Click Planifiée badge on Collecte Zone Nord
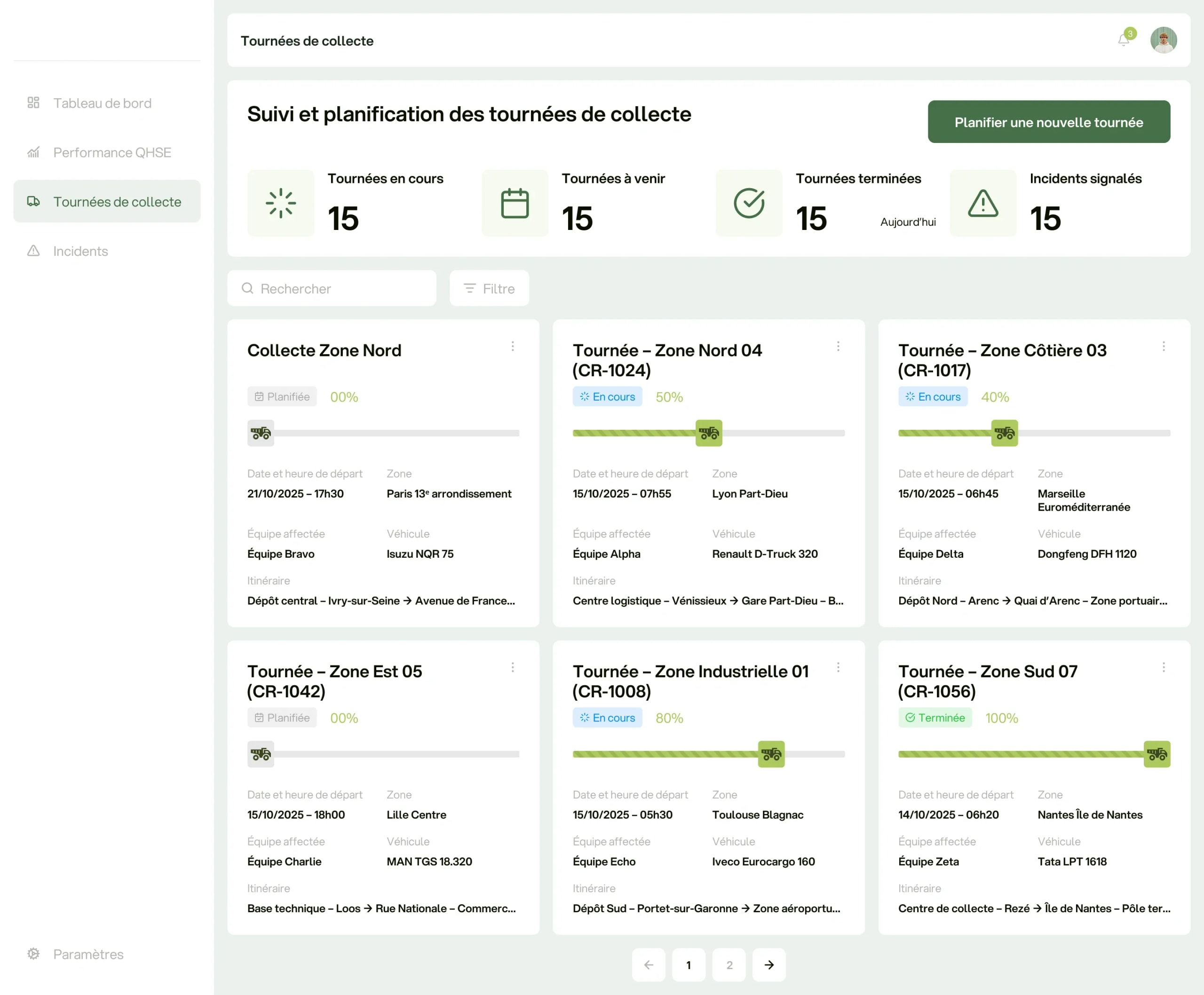The image size is (1204, 995). [282, 396]
